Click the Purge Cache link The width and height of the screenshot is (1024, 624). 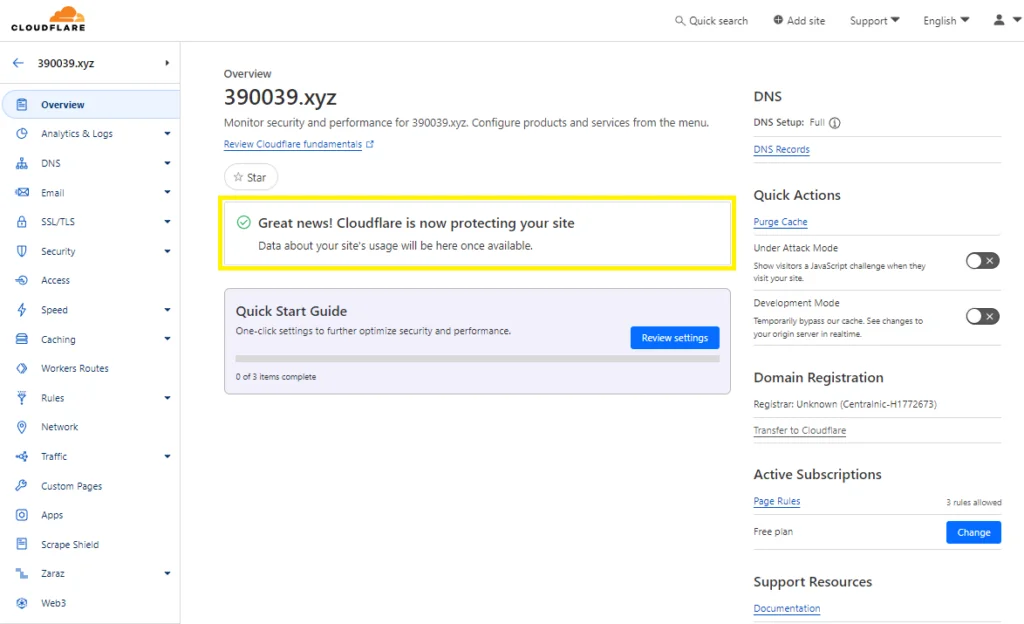click(x=780, y=222)
